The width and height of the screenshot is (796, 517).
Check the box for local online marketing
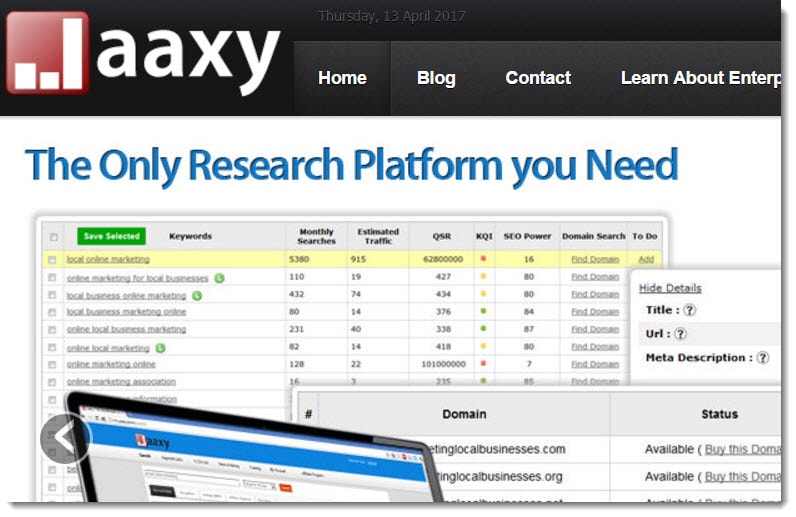coord(52,260)
